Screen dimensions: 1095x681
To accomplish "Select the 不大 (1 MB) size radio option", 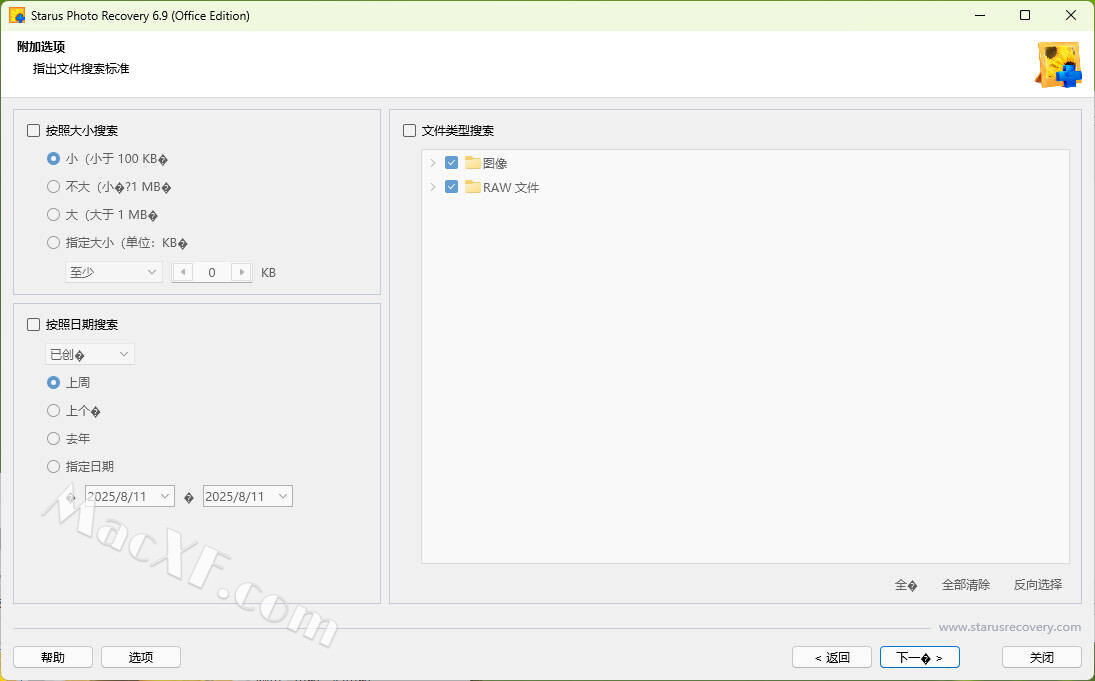I will click(x=53, y=186).
